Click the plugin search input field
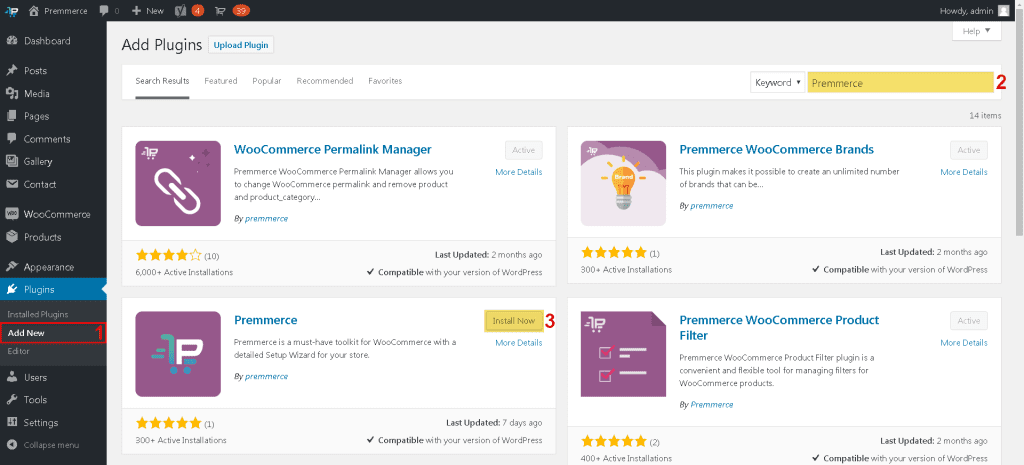The width and height of the screenshot is (1024, 465). pos(900,83)
